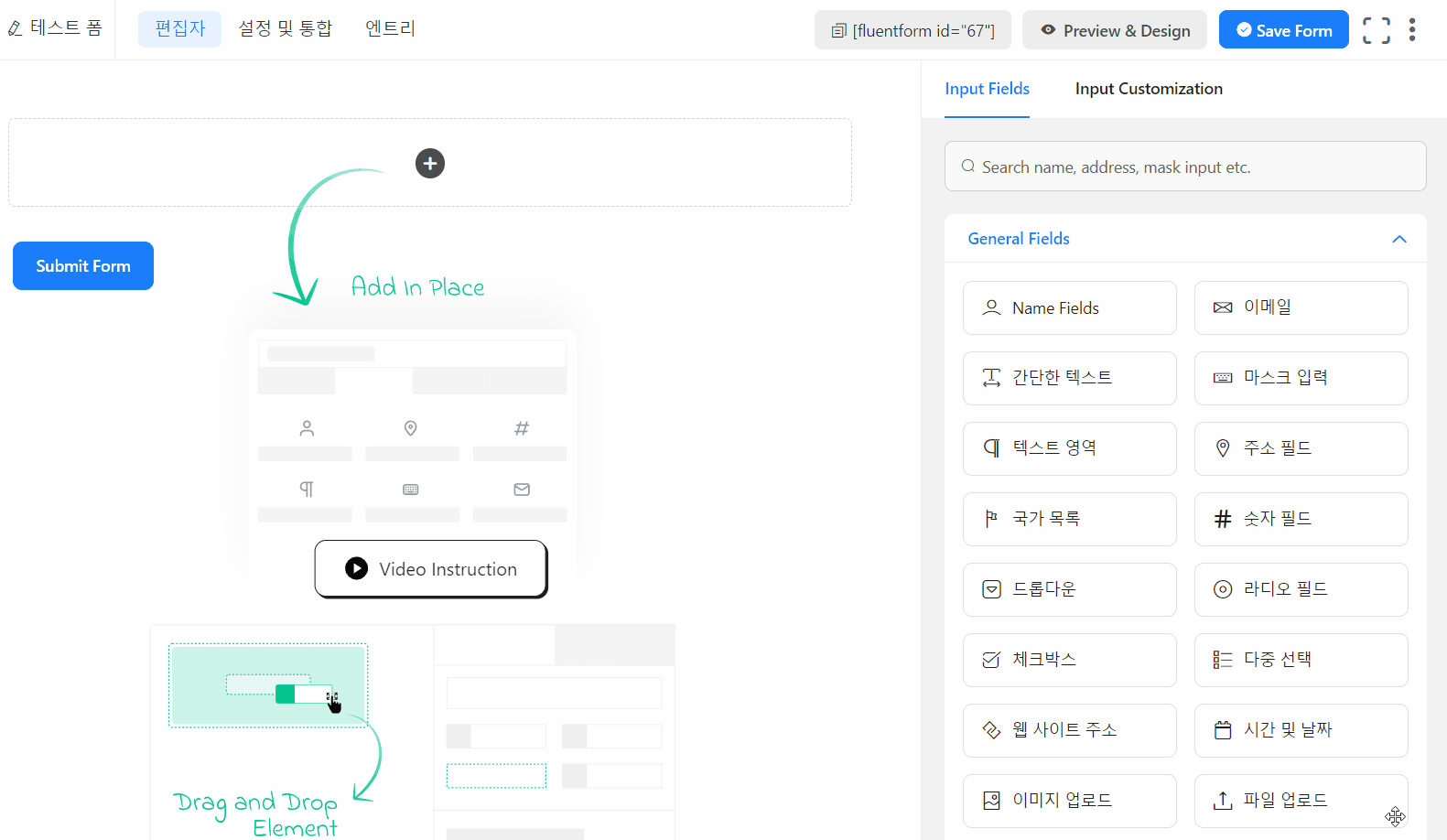The height and width of the screenshot is (840, 1447).
Task: Collapse General Fields with chevron arrow
Action: point(1398,239)
